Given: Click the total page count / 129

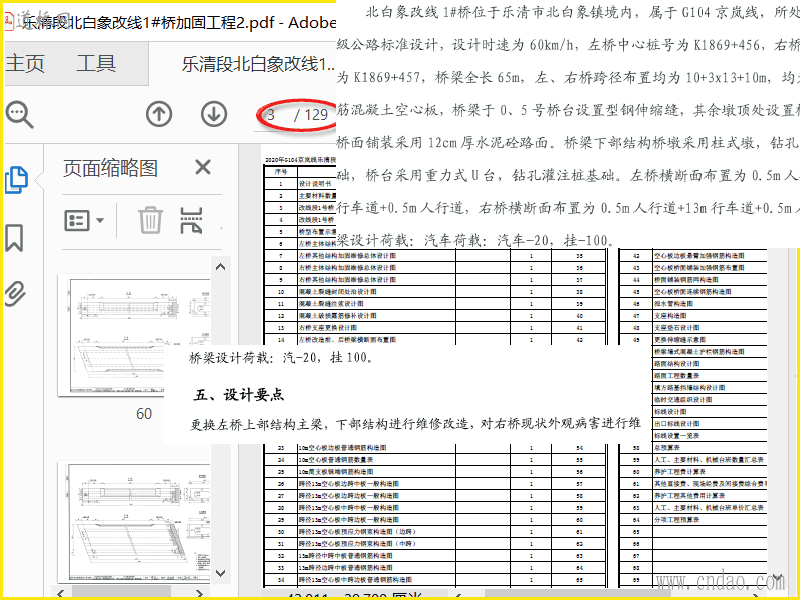Looking at the screenshot, I should tap(311, 115).
